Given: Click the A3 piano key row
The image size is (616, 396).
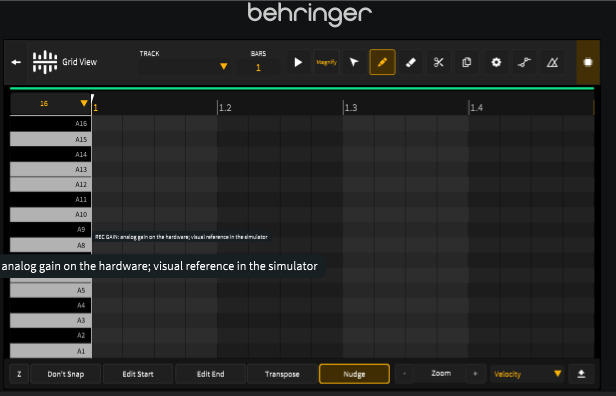Looking at the screenshot, I should 50,320.
